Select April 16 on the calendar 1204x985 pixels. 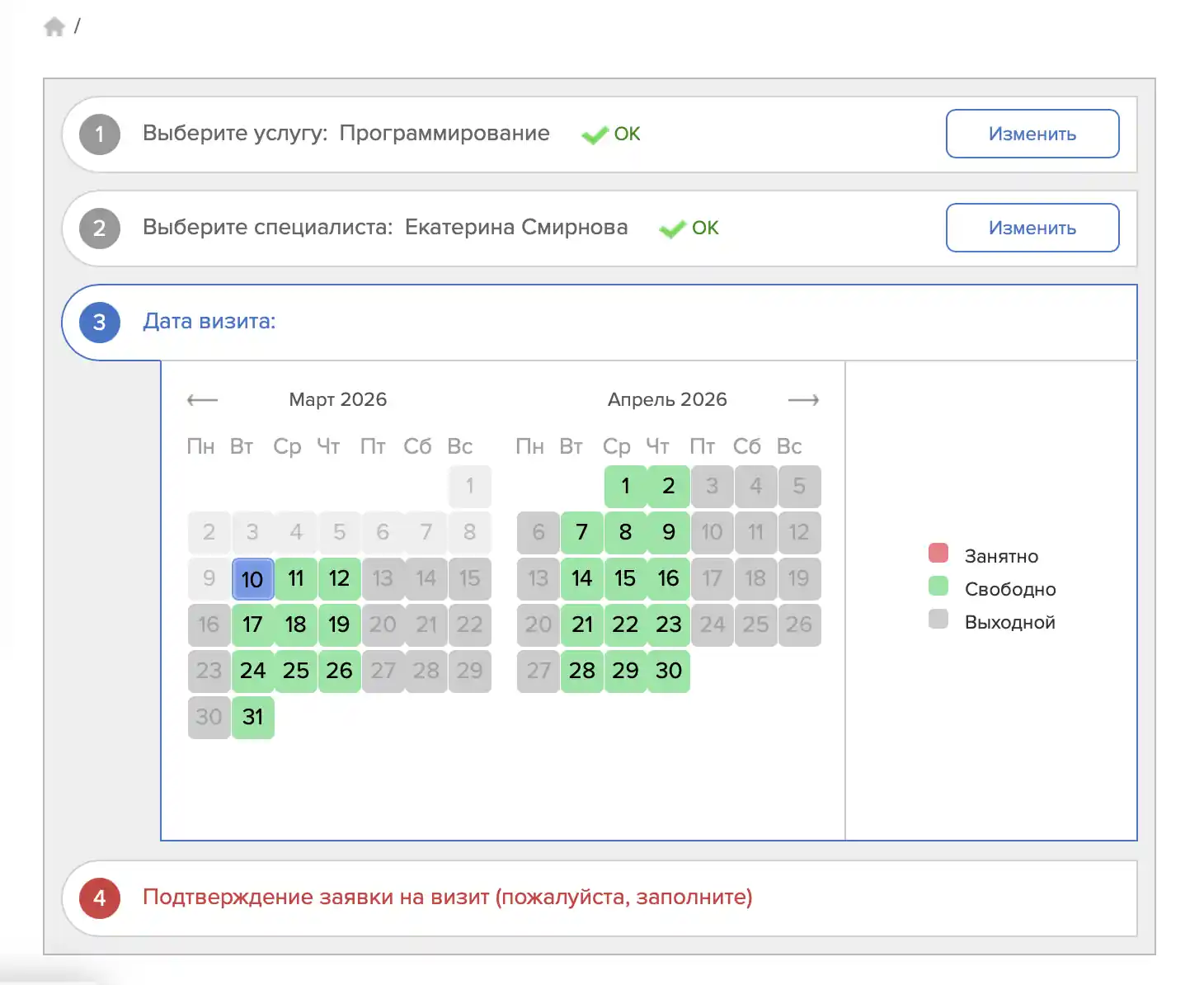click(669, 579)
